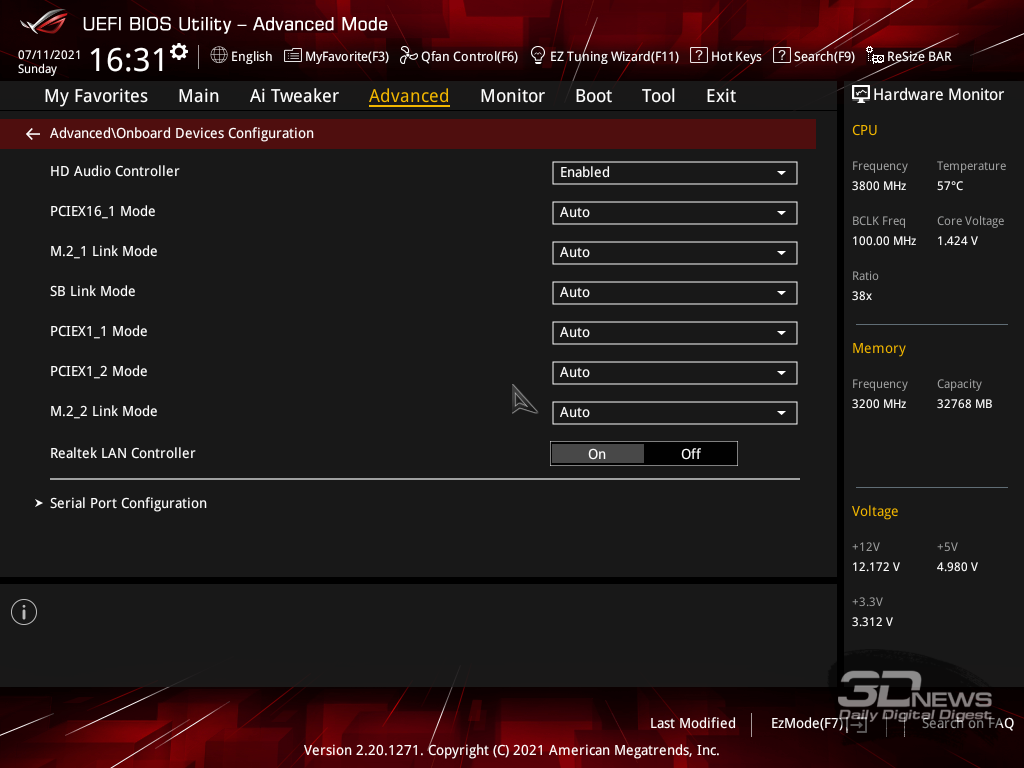This screenshot has height=768, width=1024.
Task: Switch to the Main tab
Action: pos(199,96)
